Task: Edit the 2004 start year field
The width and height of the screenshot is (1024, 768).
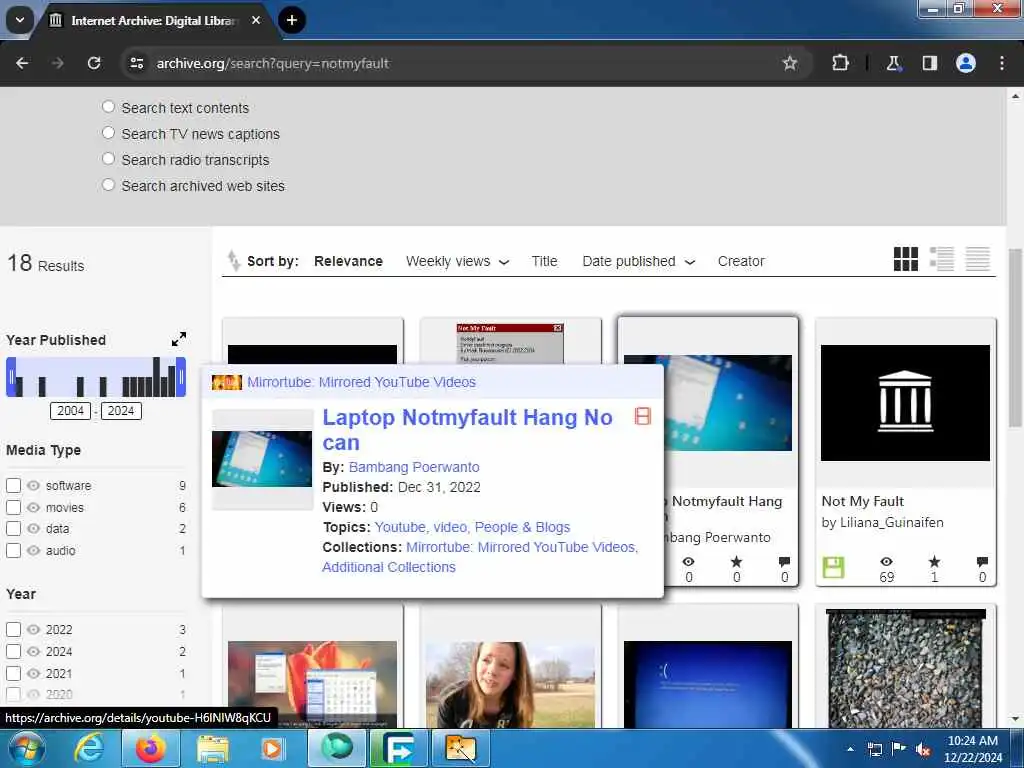Action: [x=71, y=411]
